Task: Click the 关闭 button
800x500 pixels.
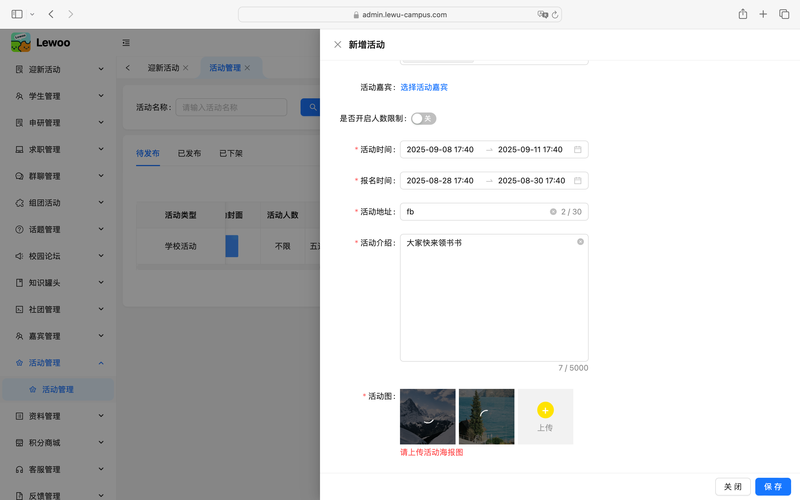Action: tap(732, 487)
